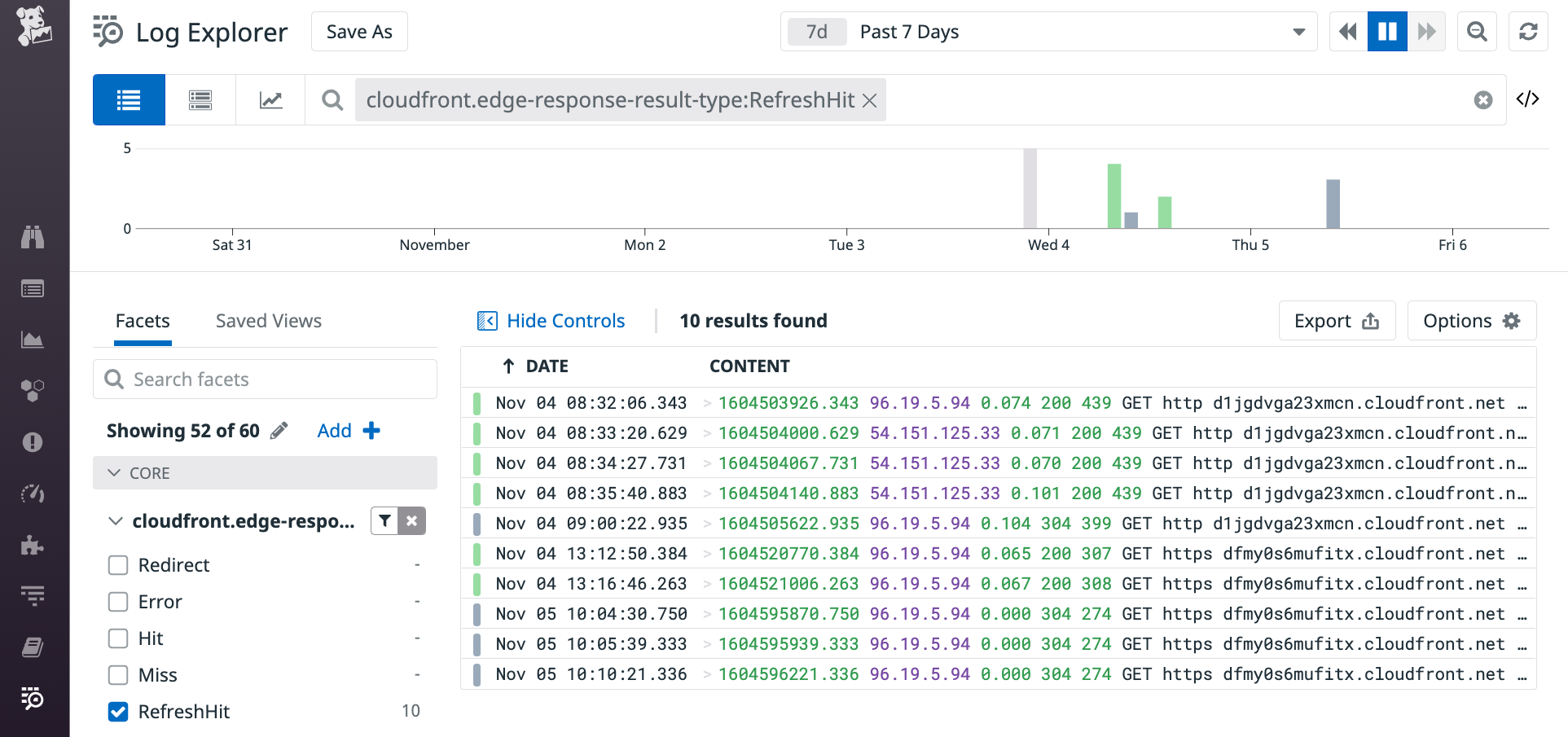Uncheck the RefreshHit facet filter
The height and width of the screenshot is (737, 1568).
117,711
